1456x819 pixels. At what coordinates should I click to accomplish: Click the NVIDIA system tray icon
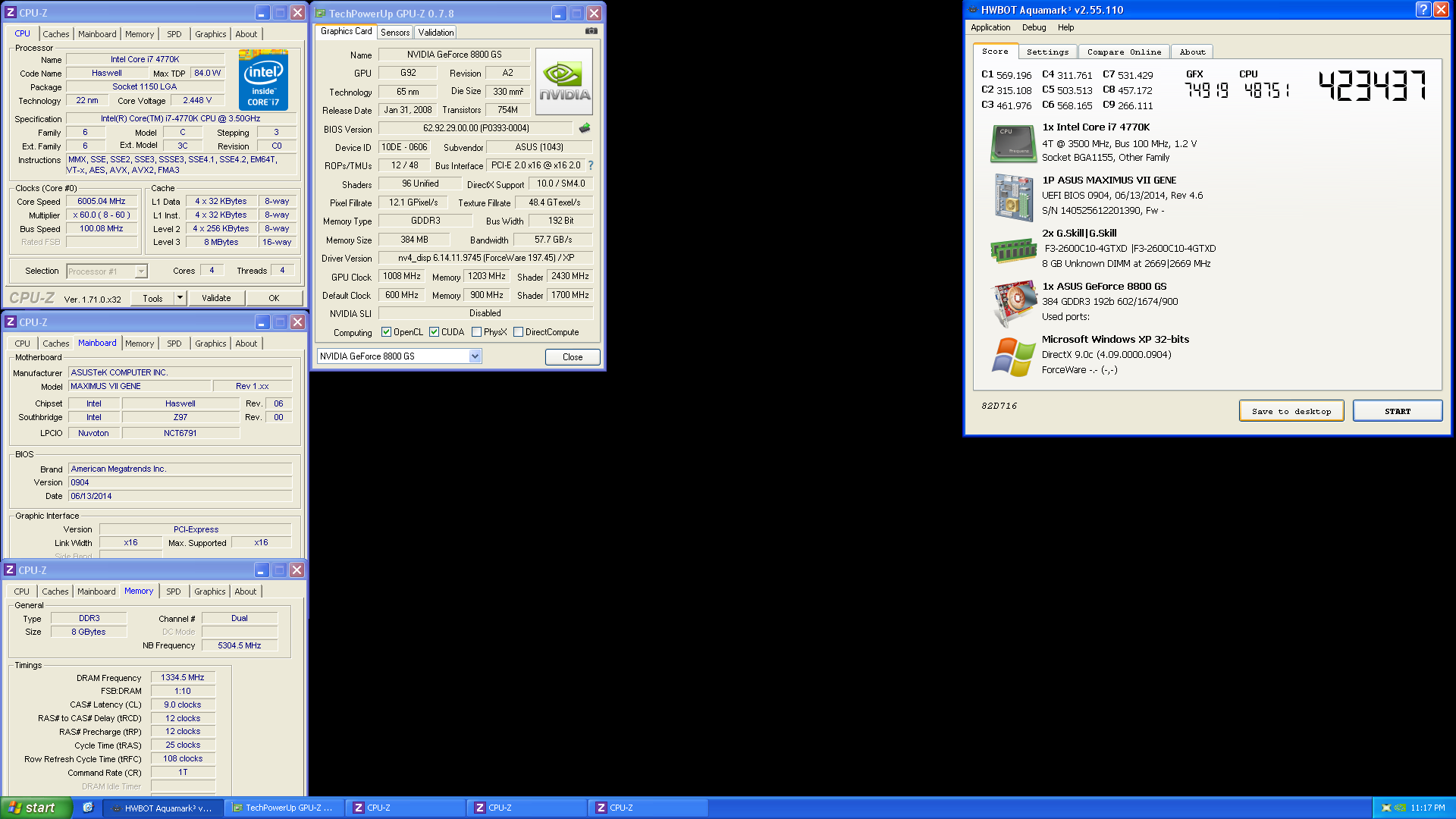click(x=1400, y=808)
